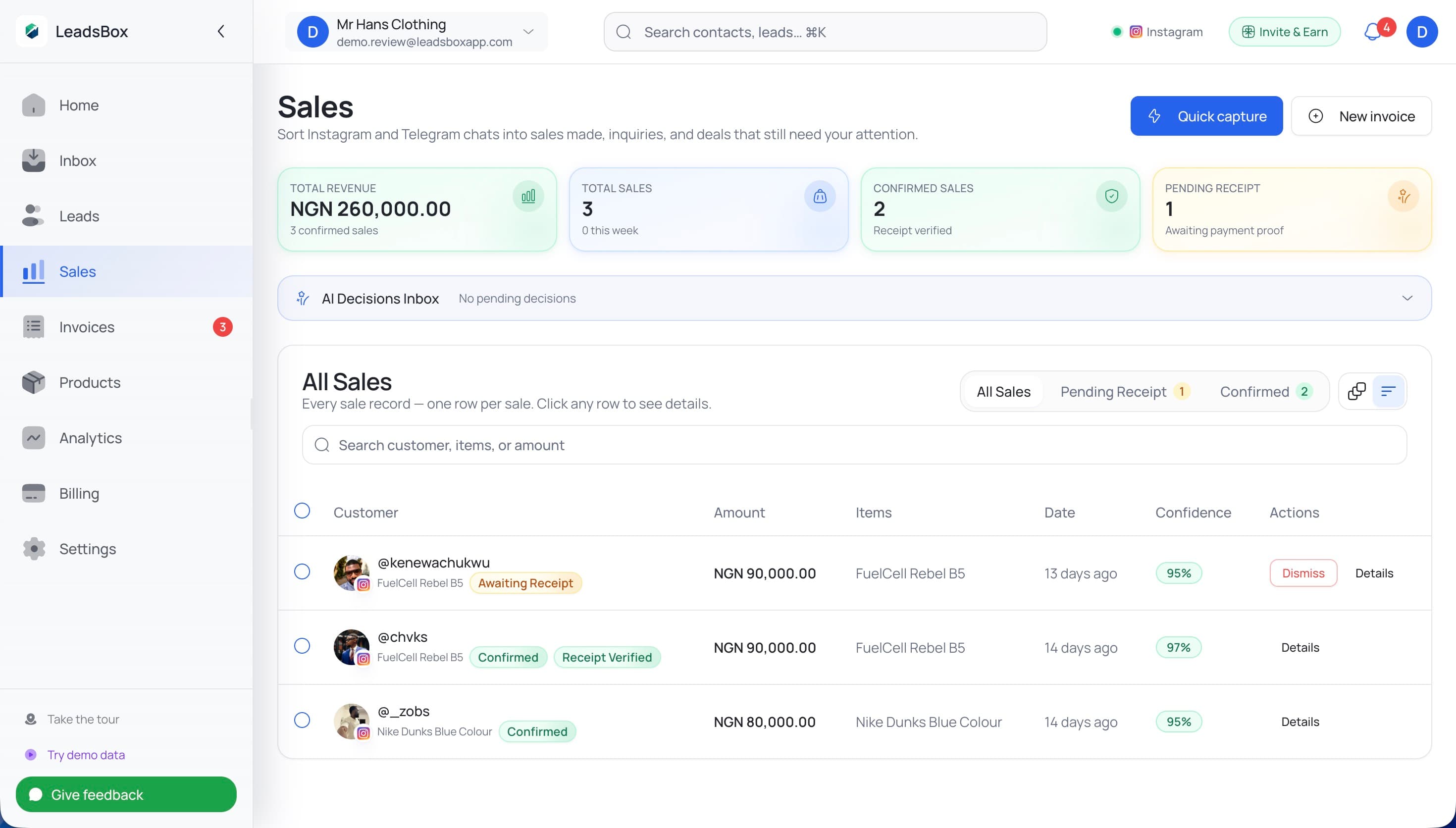The width and height of the screenshot is (1456, 828).
Task: Click the @kenewachukwu profile photo
Action: pos(351,572)
